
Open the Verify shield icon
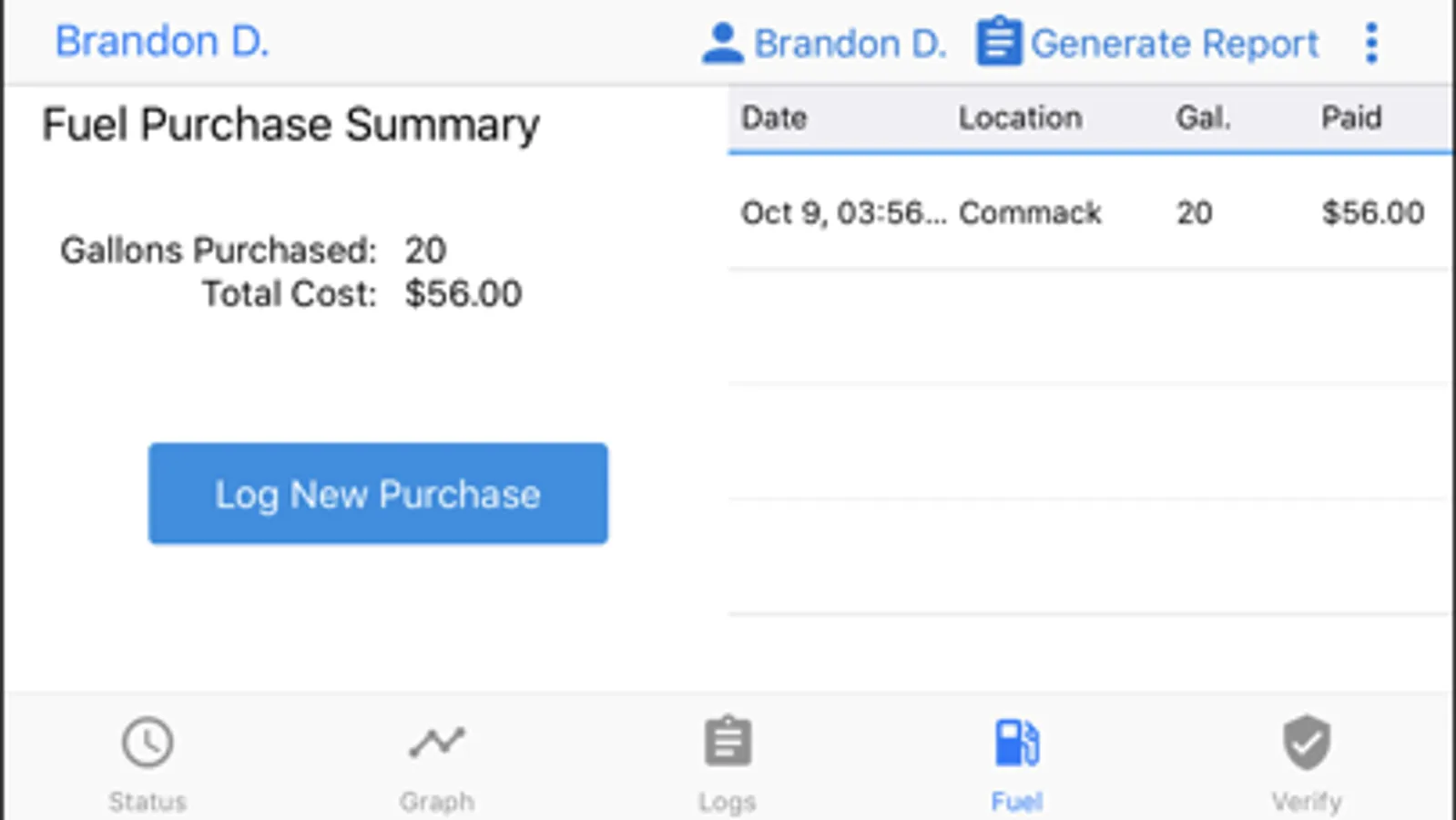pyautogui.click(x=1307, y=742)
